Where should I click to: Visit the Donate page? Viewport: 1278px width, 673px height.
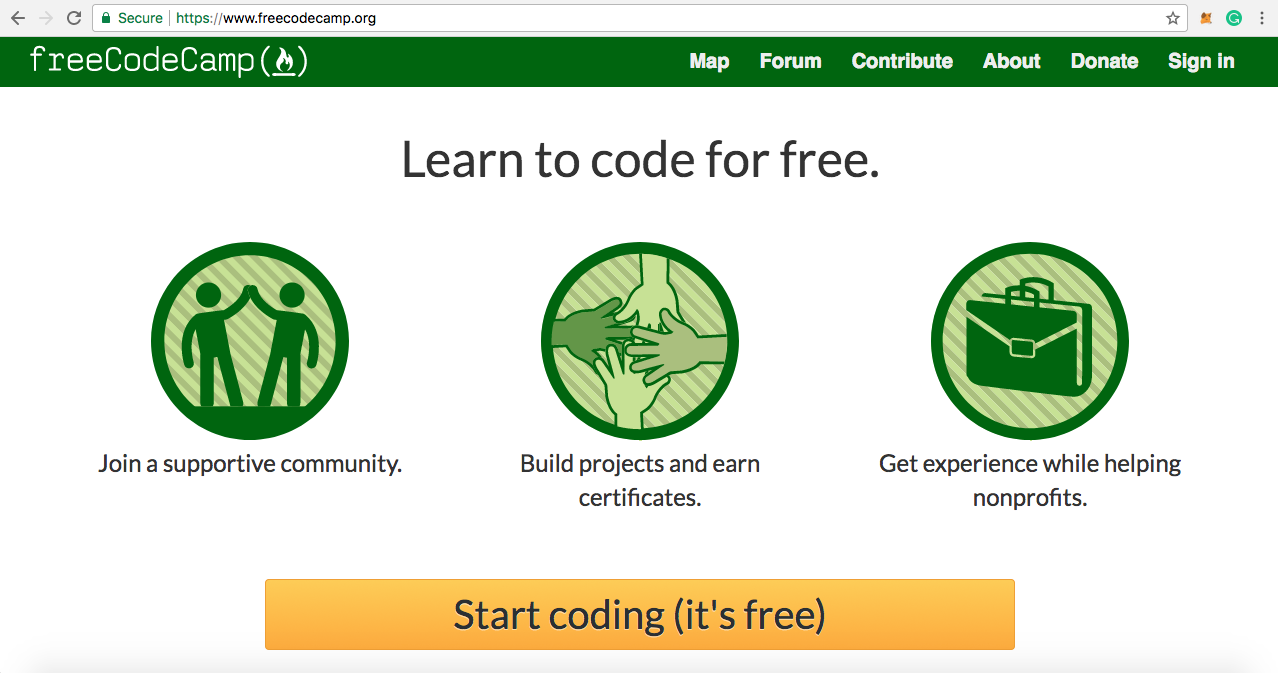pyautogui.click(x=1104, y=61)
